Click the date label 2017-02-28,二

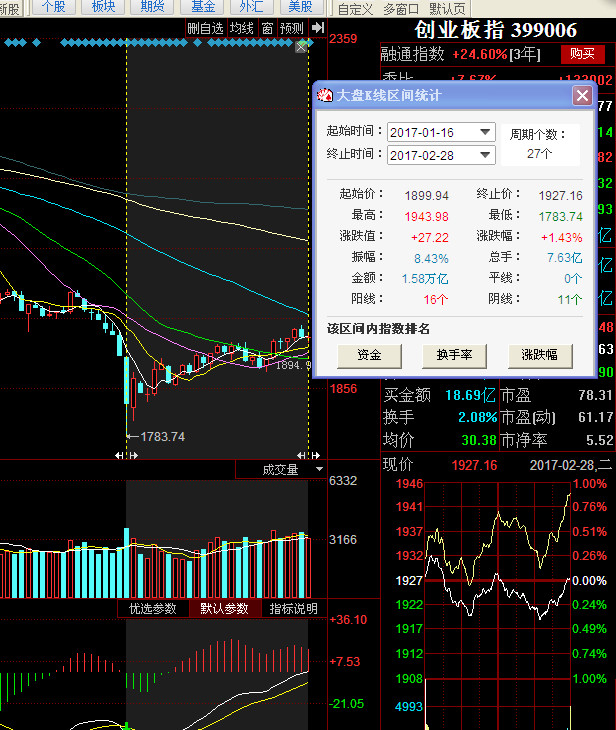pos(571,465)
